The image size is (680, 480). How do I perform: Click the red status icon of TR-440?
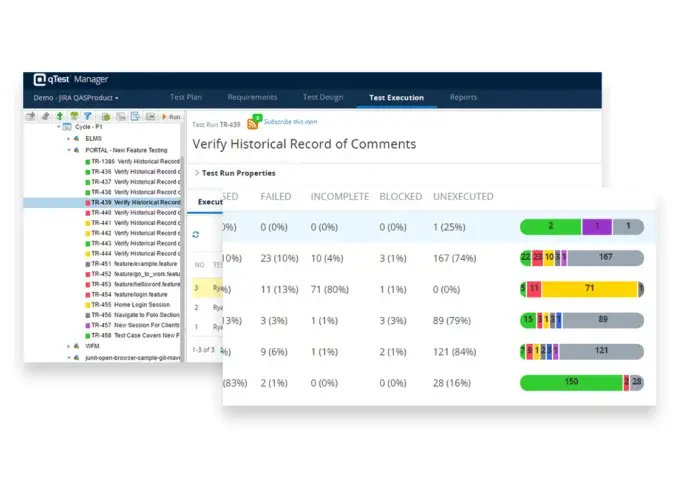89,213
